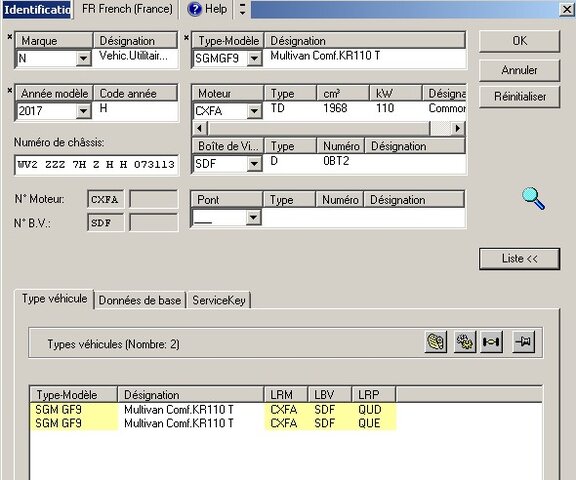
Task: Click the Désignation column header in vehicle list
Action: pyautogui.click(x=191, y=394)
